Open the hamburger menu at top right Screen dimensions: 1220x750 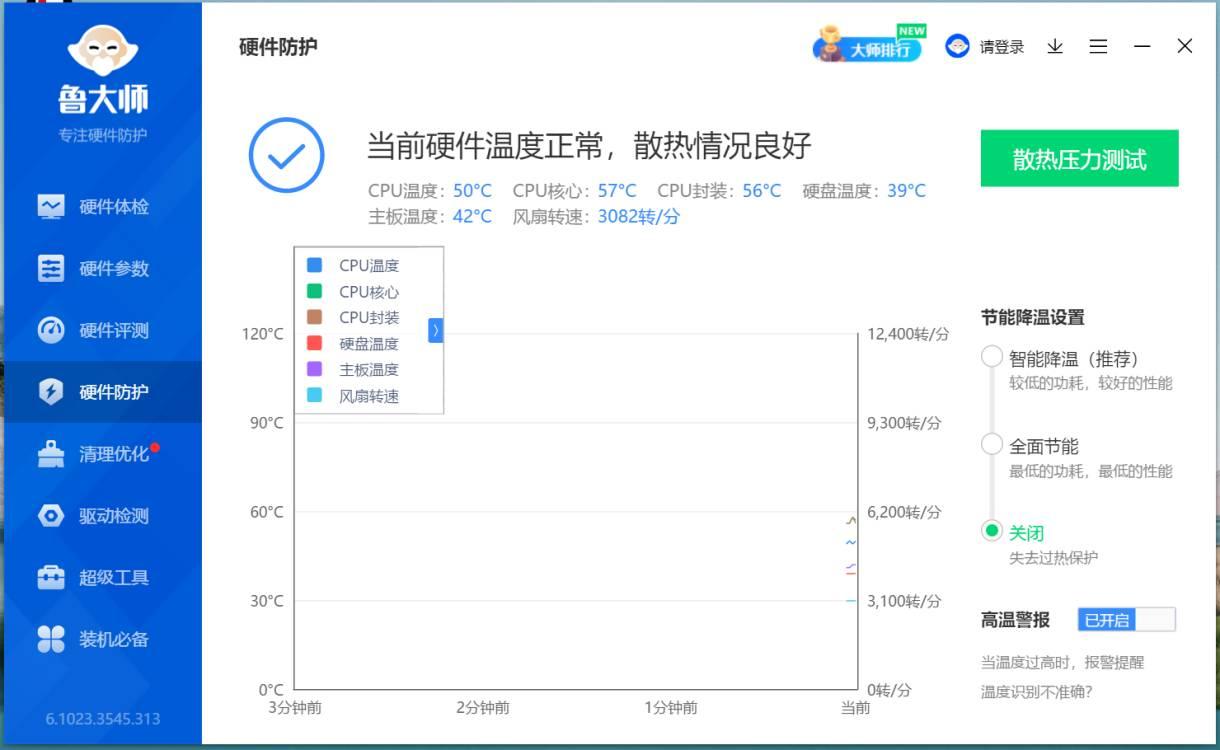(x=1098, y=46)
